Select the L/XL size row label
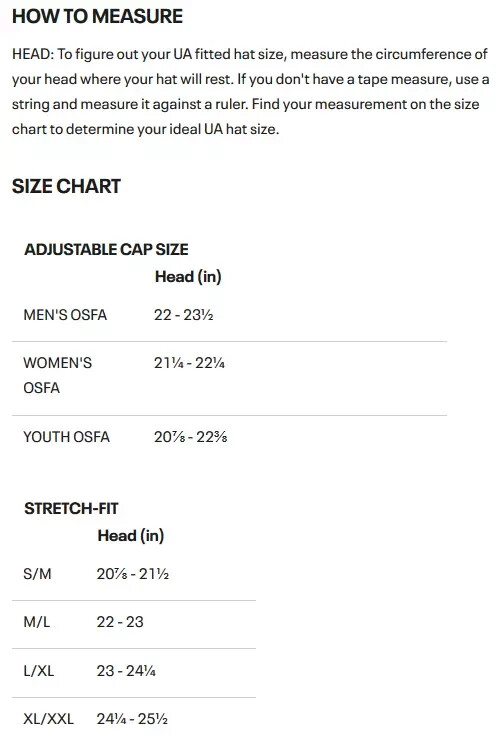The image size is (504, 749). [x=39, y=671]
